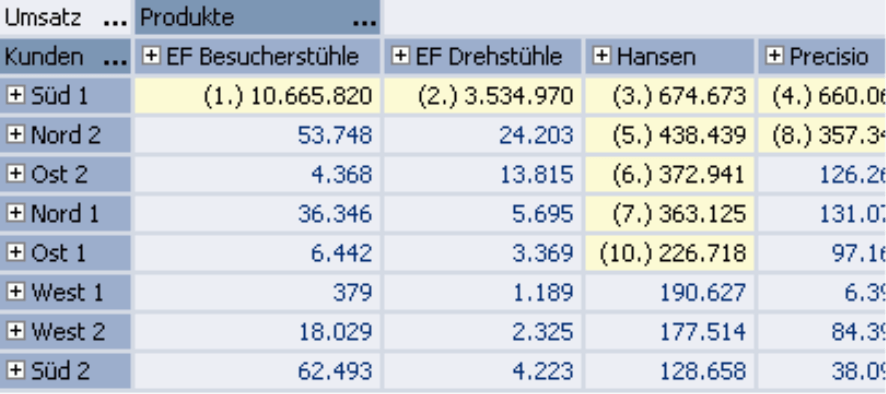Click the Kunden dimension header label
Screen dimensions: 886x394
(44, 57)
